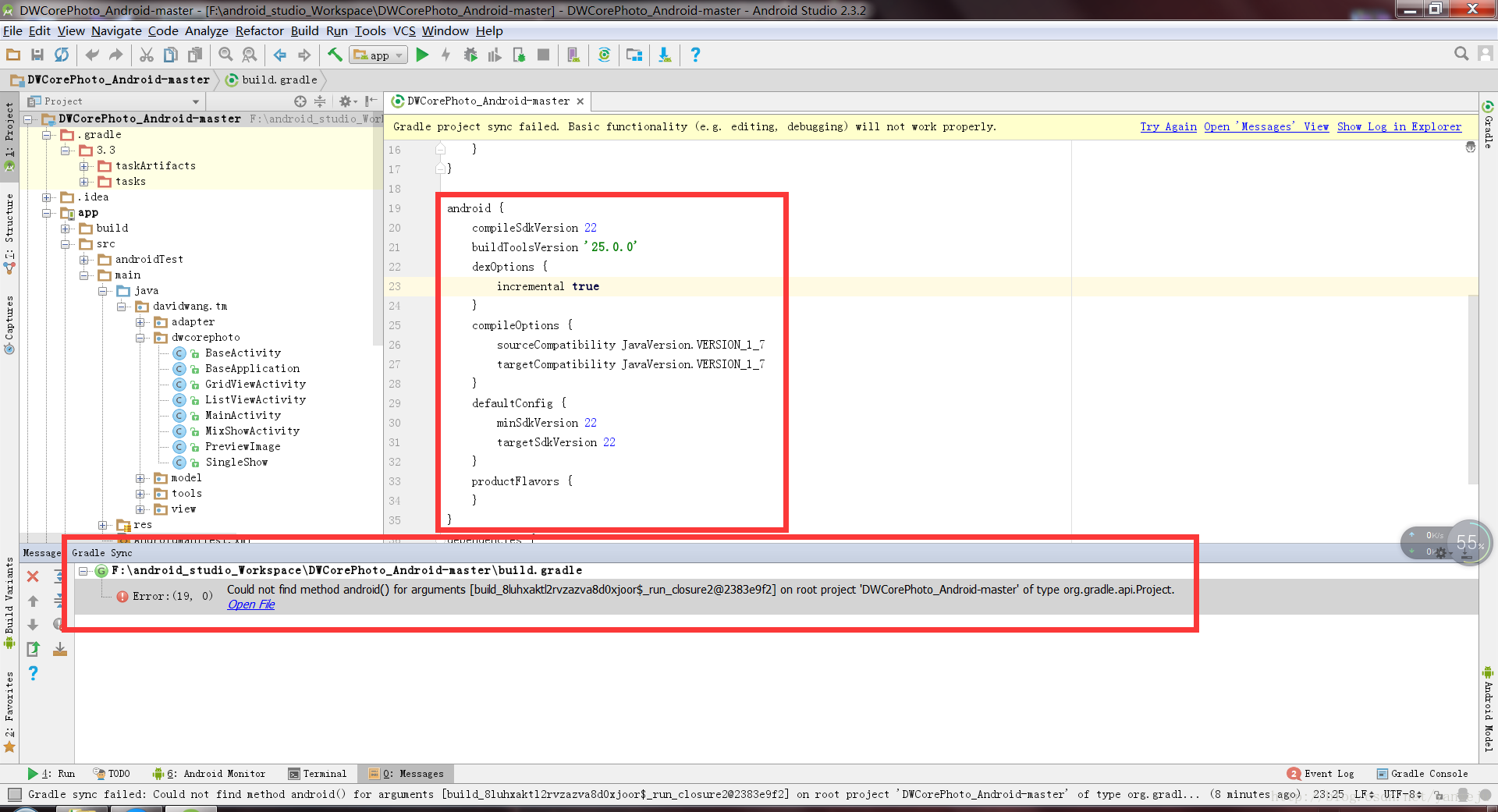The image size is (1498, 812).
Task: Click the Undo arrow icon
Action: (92, 55)
